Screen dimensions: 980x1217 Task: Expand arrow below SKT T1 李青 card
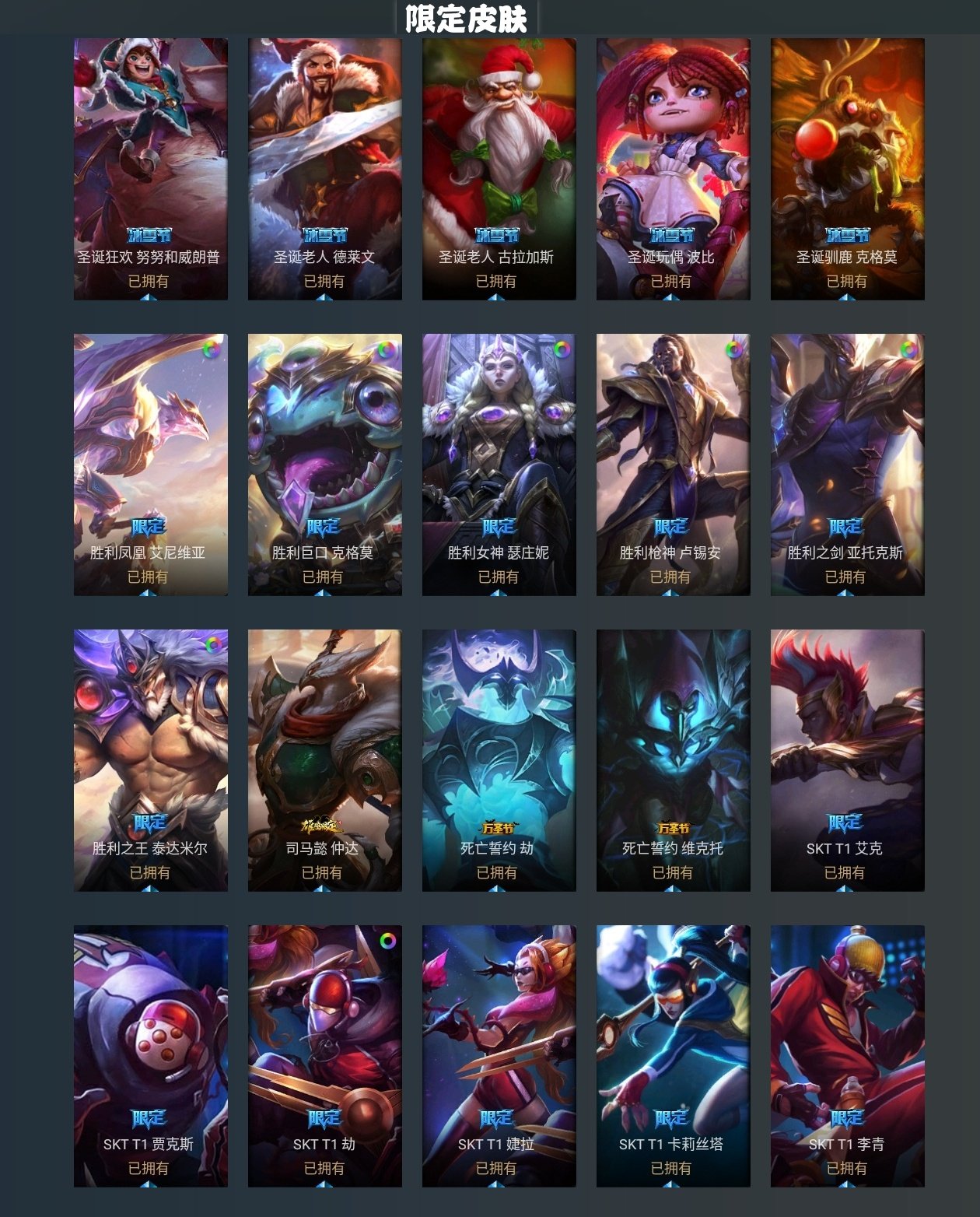845,1184
